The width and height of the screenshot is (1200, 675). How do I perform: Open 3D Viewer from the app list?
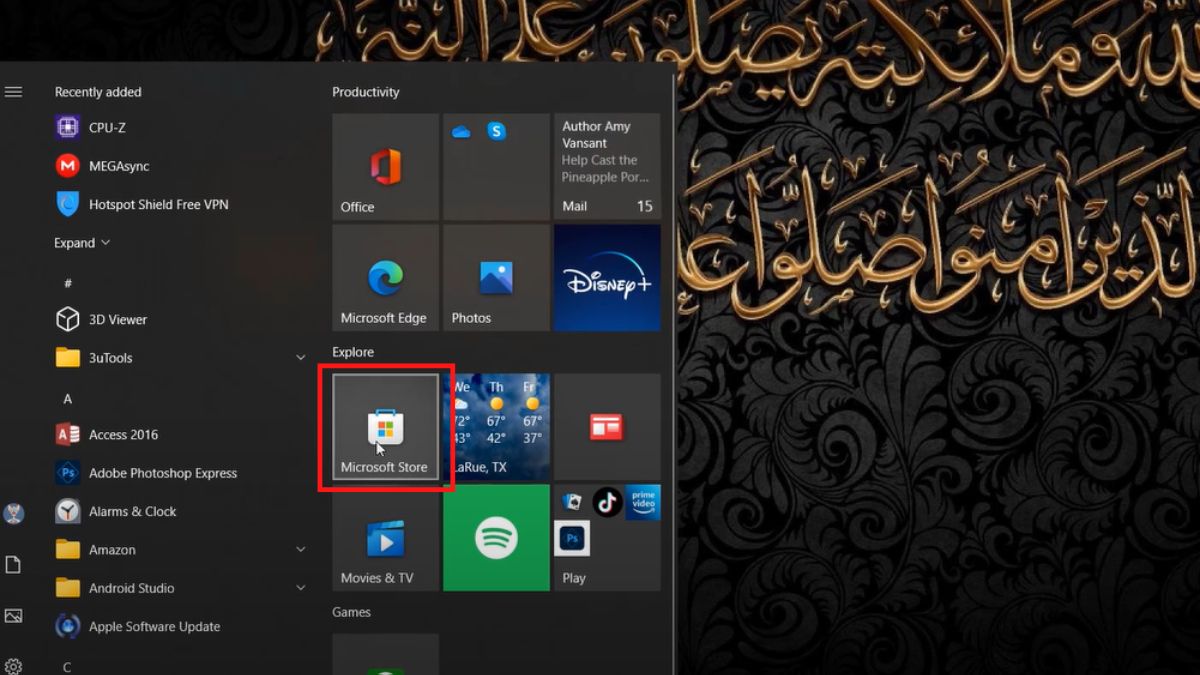[x=180, y=320]
